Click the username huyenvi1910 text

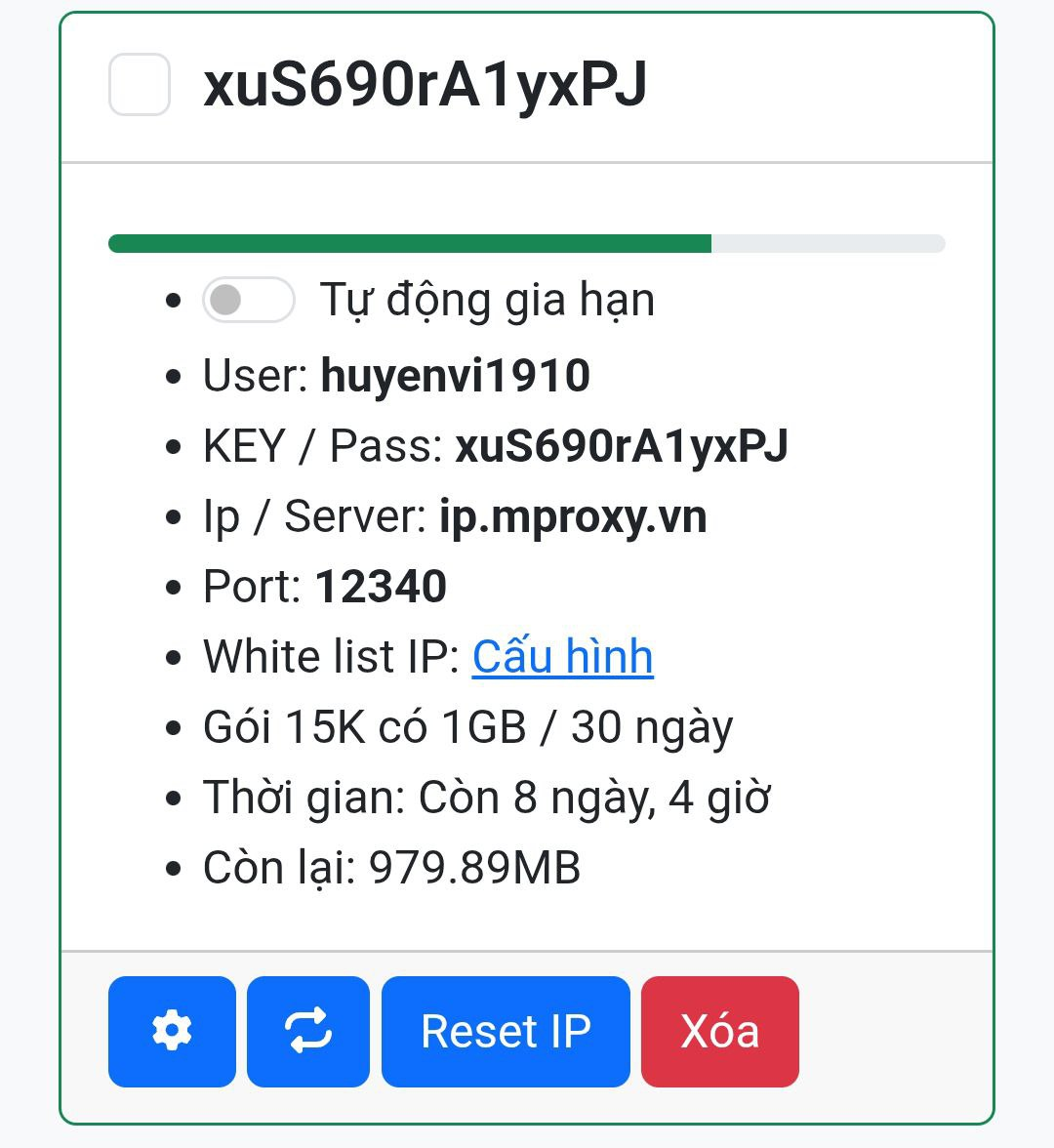(x=457, y=375)
